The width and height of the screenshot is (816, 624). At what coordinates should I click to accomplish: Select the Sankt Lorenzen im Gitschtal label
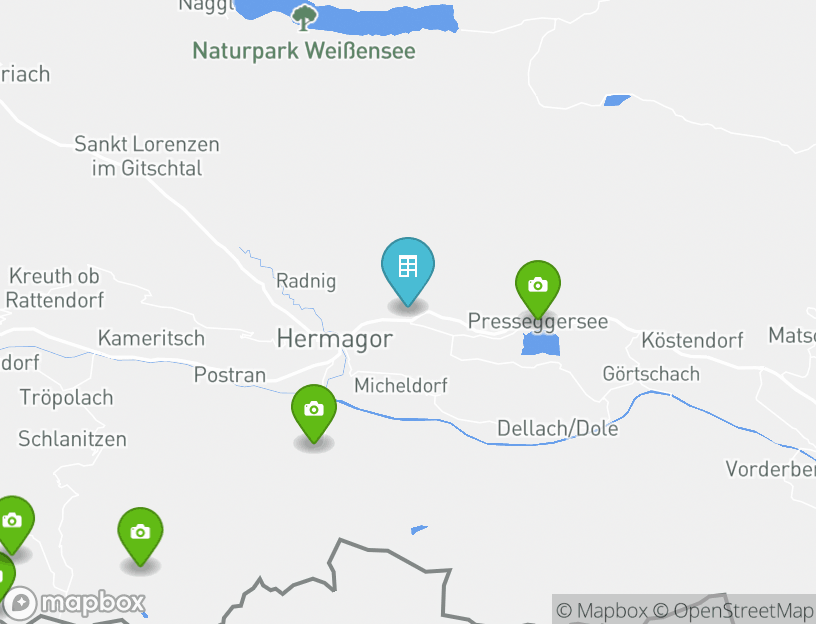tap(147, 156)
